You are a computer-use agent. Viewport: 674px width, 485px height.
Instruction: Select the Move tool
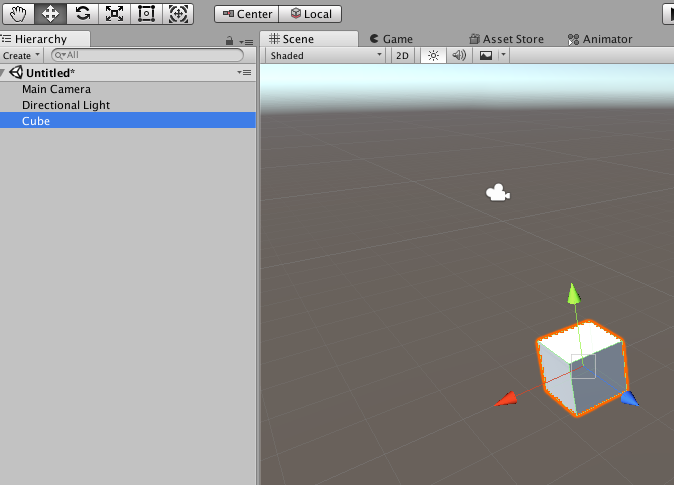pyautogui.click(x=50, y=14)
